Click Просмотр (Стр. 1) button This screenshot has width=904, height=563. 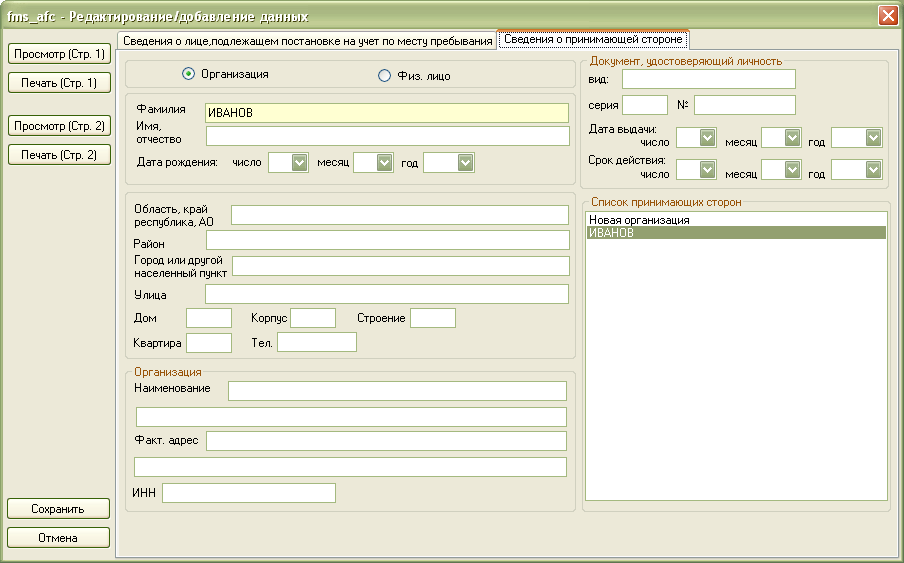tap(59, 54)
